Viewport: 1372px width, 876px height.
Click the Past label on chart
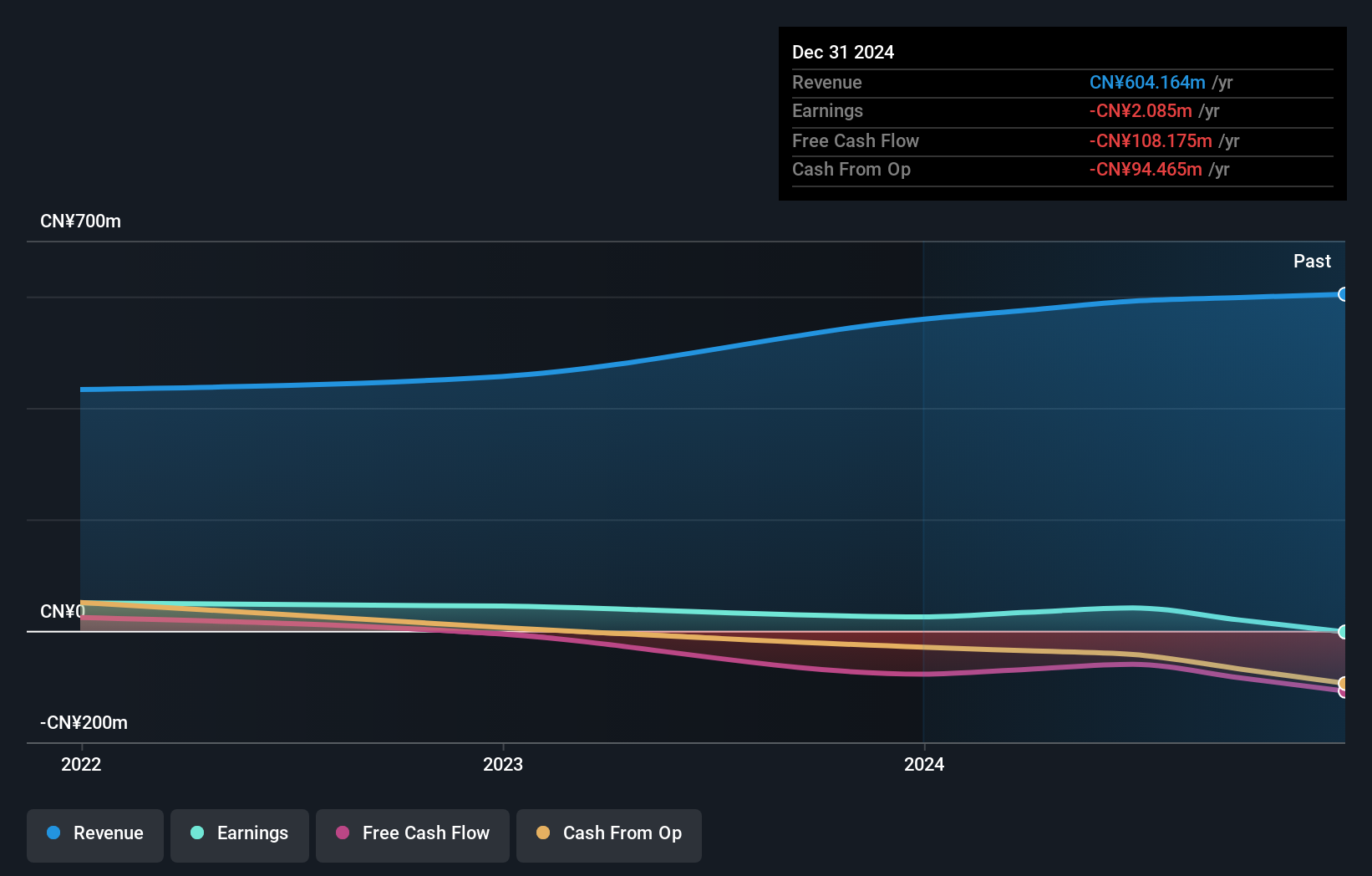(x=1312, y=262)
